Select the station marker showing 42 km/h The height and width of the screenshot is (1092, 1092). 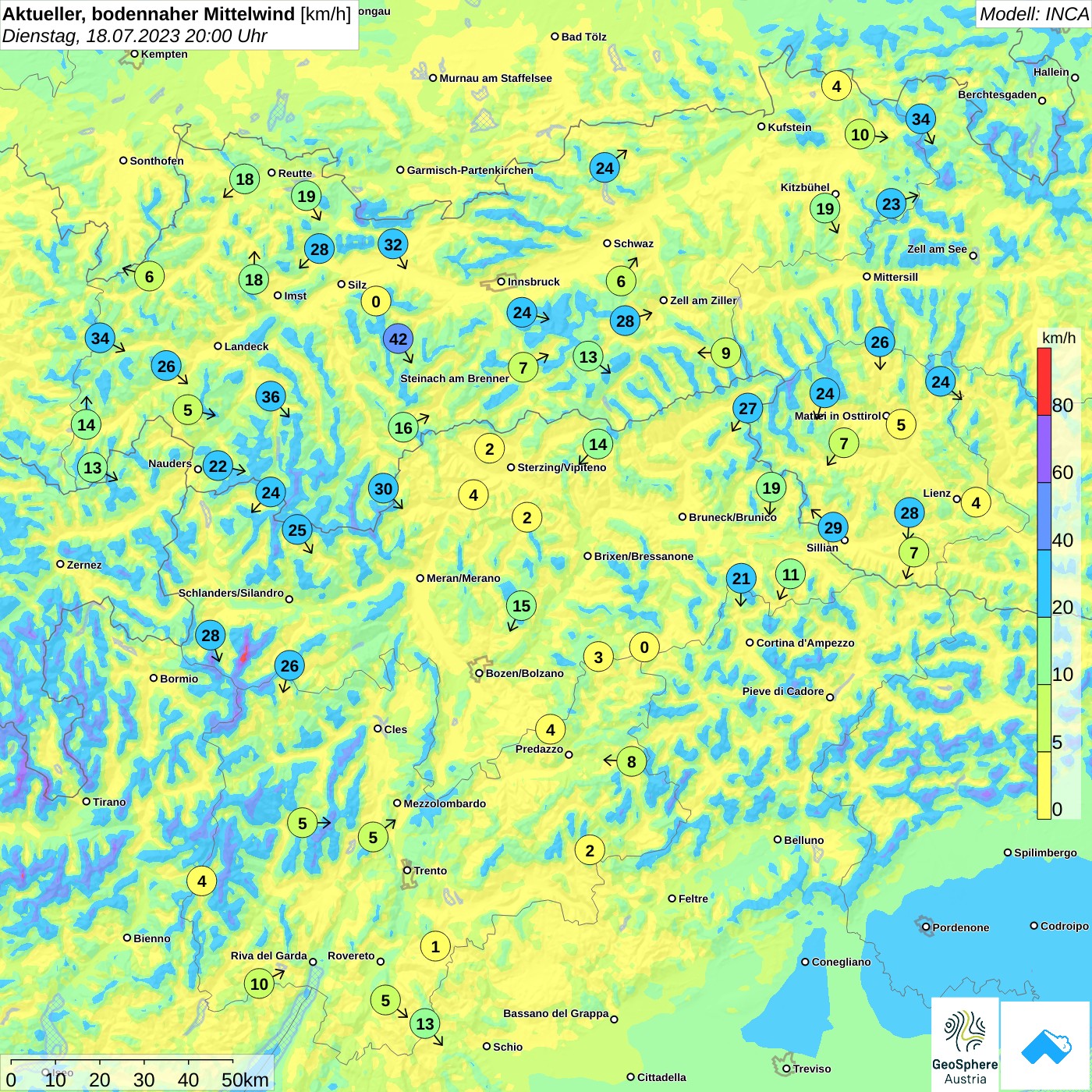click(x=398, y=339)
